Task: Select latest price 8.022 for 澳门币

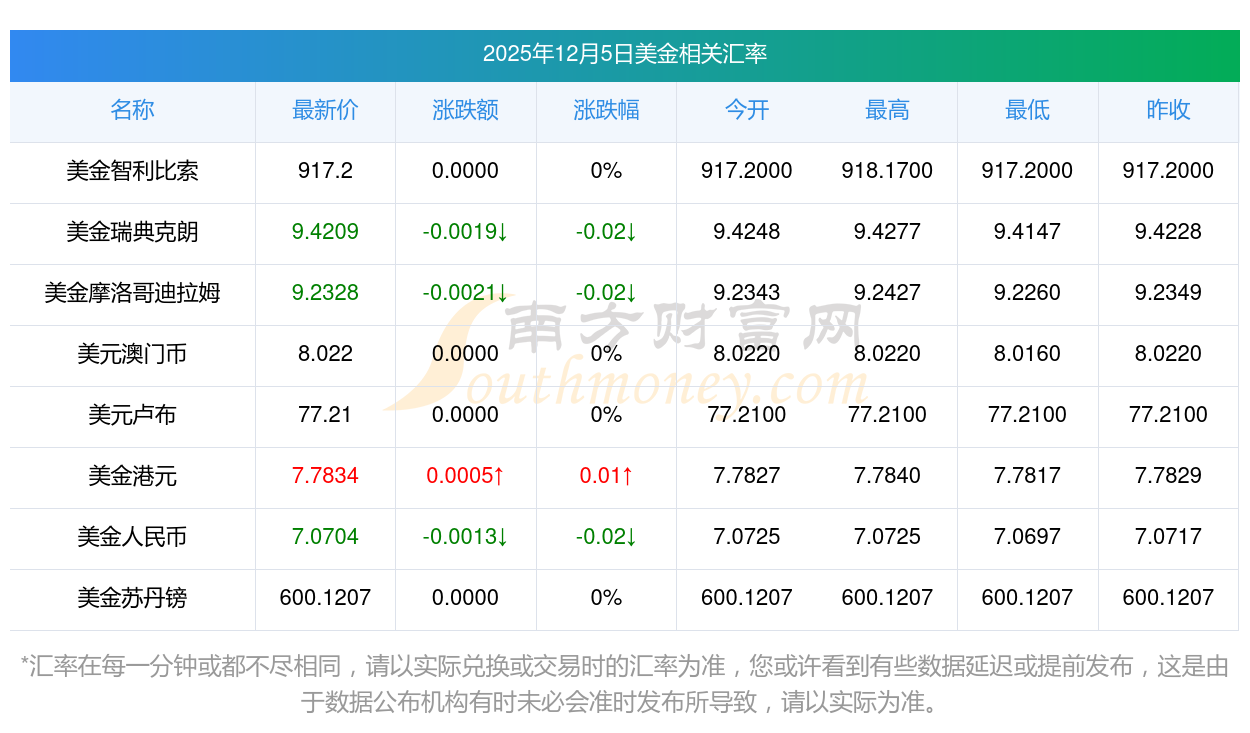Action: point(325,354)
